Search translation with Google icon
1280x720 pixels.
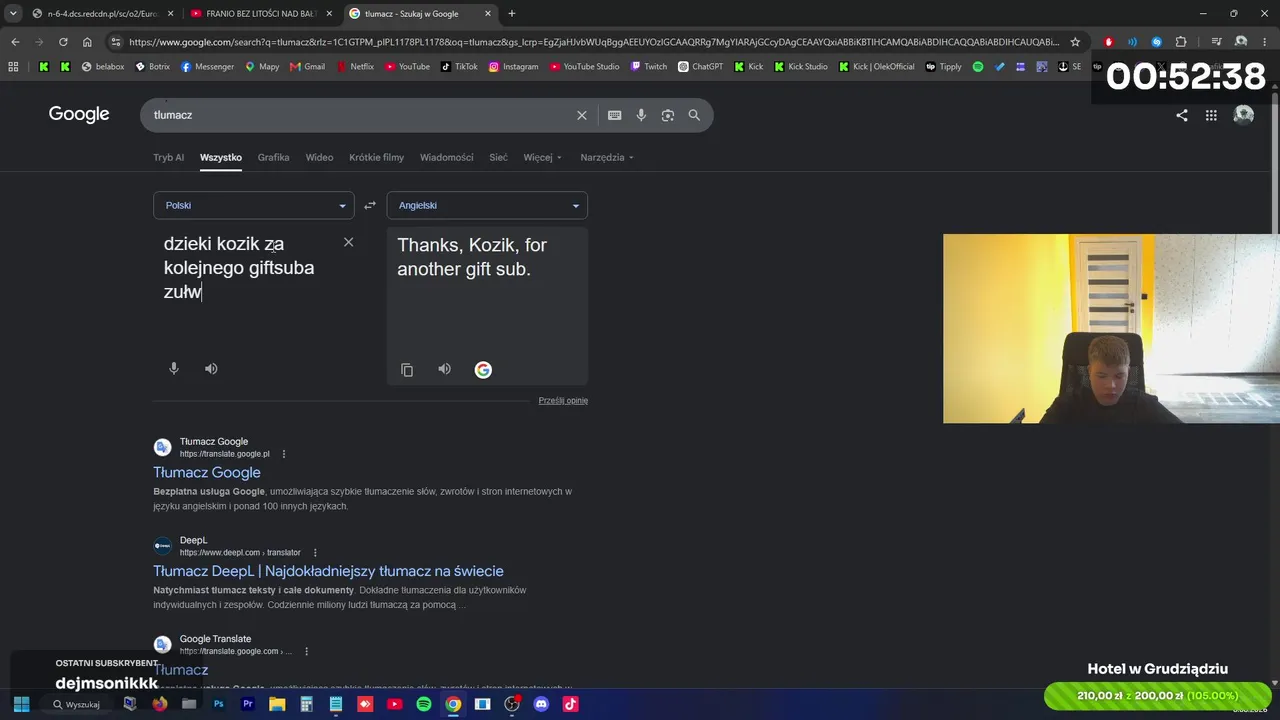pyautogui.click(x=483, y=370)
